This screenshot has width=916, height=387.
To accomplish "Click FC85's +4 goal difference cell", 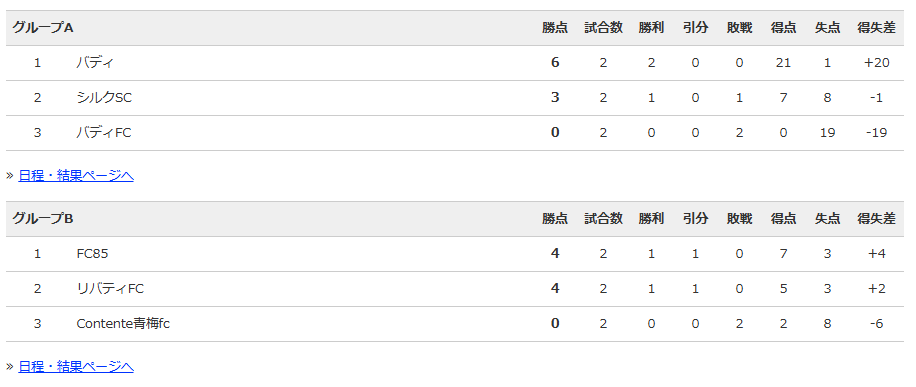I will click(876, 254).
